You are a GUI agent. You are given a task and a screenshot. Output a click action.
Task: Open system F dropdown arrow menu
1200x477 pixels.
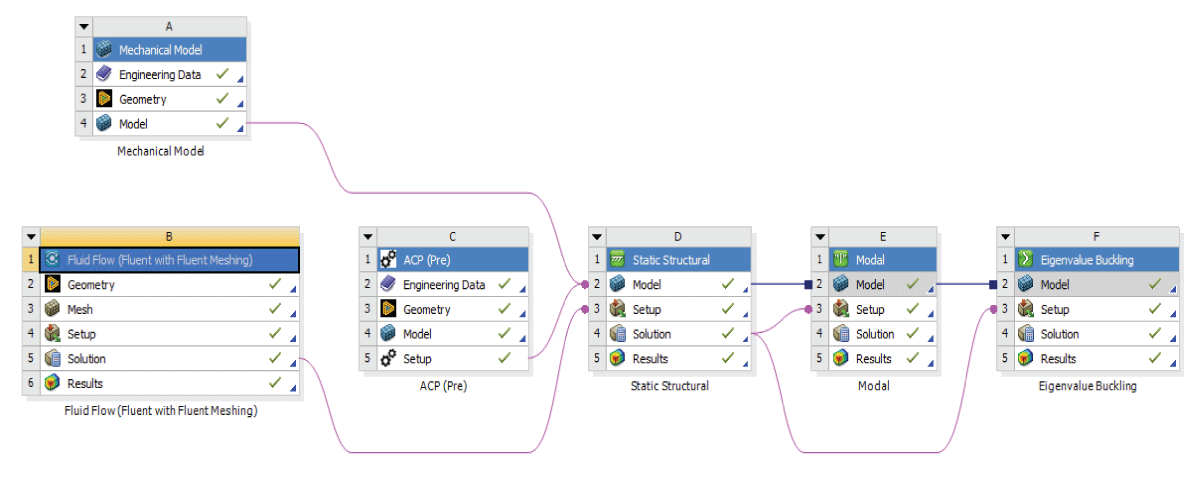1005,237
